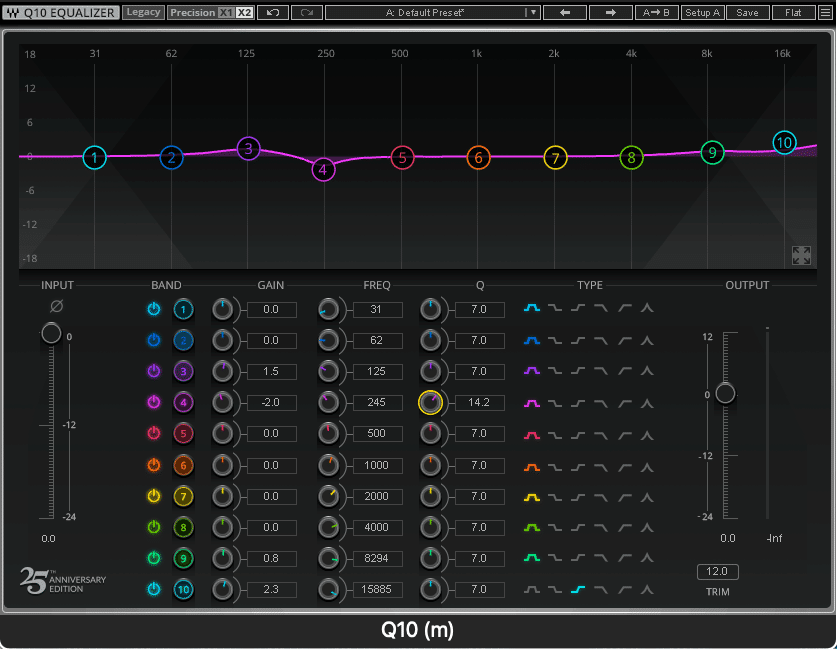
Task: Toggle band 6 power button
Action: [154, 465]
